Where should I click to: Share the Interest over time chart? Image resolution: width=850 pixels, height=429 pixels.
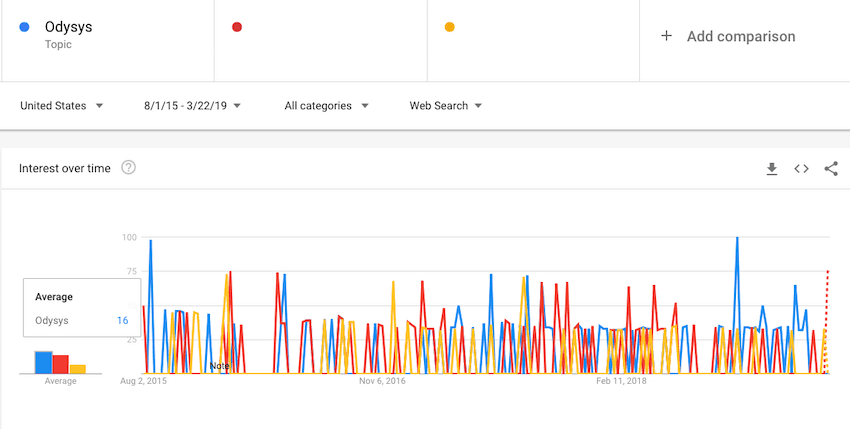tap(831, 169)
